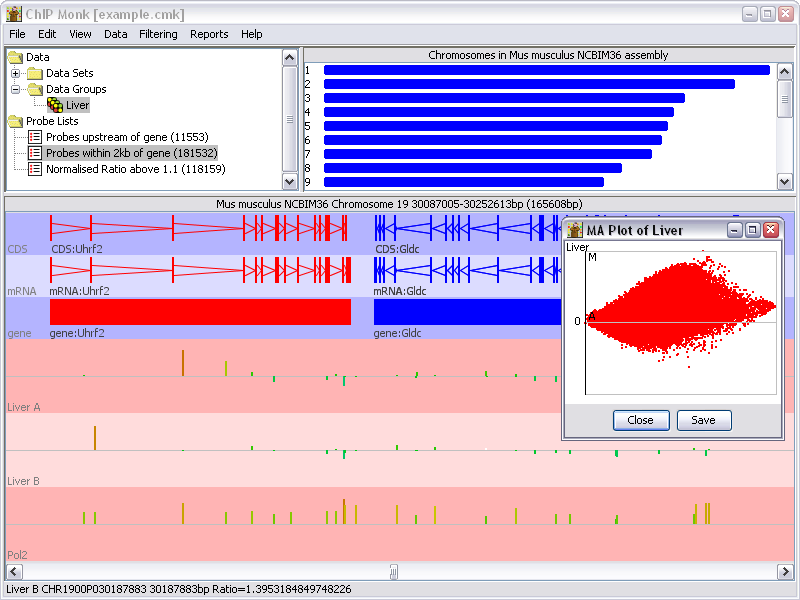Open the Reports menu
Viewport: 800px width, 600px height.
point(209,34)
